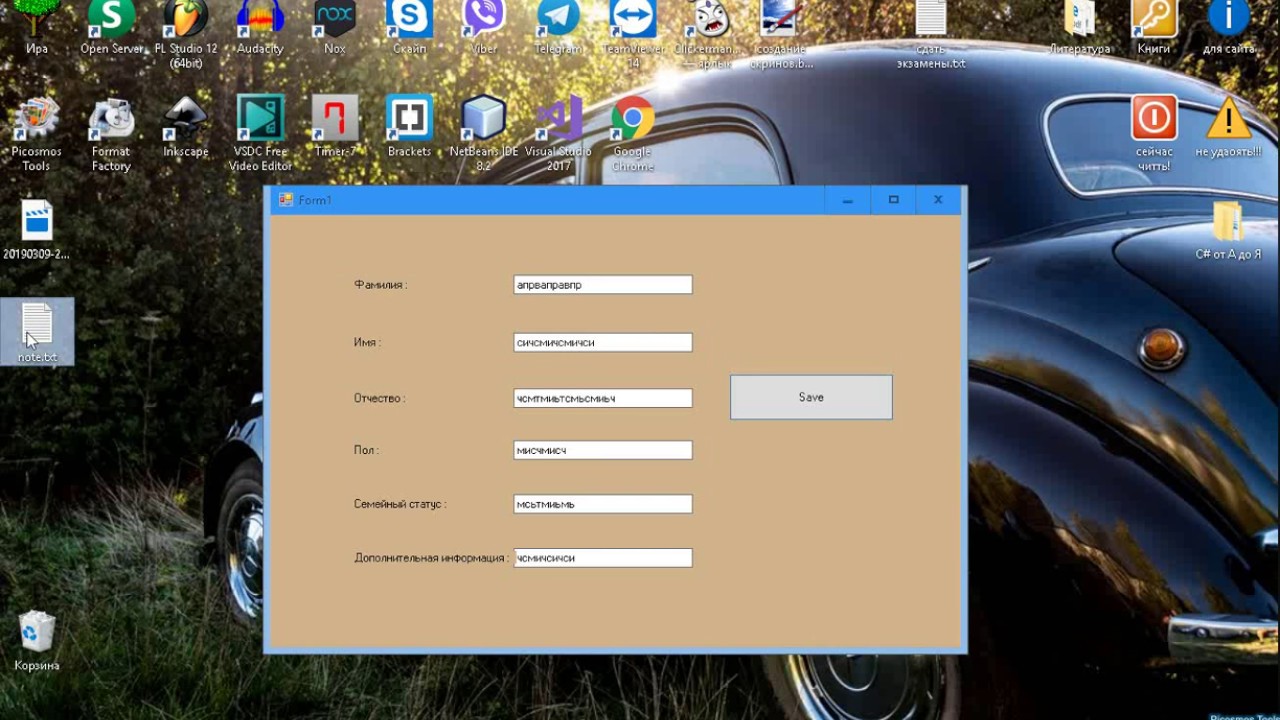Image resolution: width=1280 pixels, height=720 pixels.
Task: Click the Фамилия : label
Action: pyautogui.click(x=380, y=285)
